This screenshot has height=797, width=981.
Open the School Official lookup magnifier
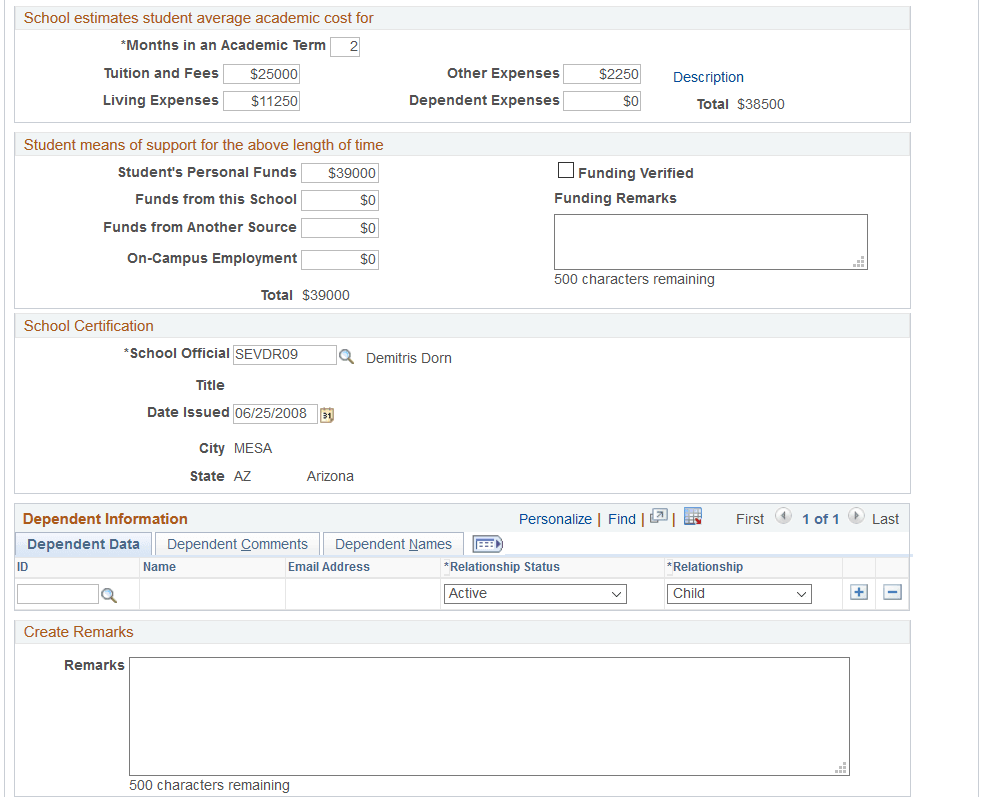pyautogui.click(x=347, y=355)
